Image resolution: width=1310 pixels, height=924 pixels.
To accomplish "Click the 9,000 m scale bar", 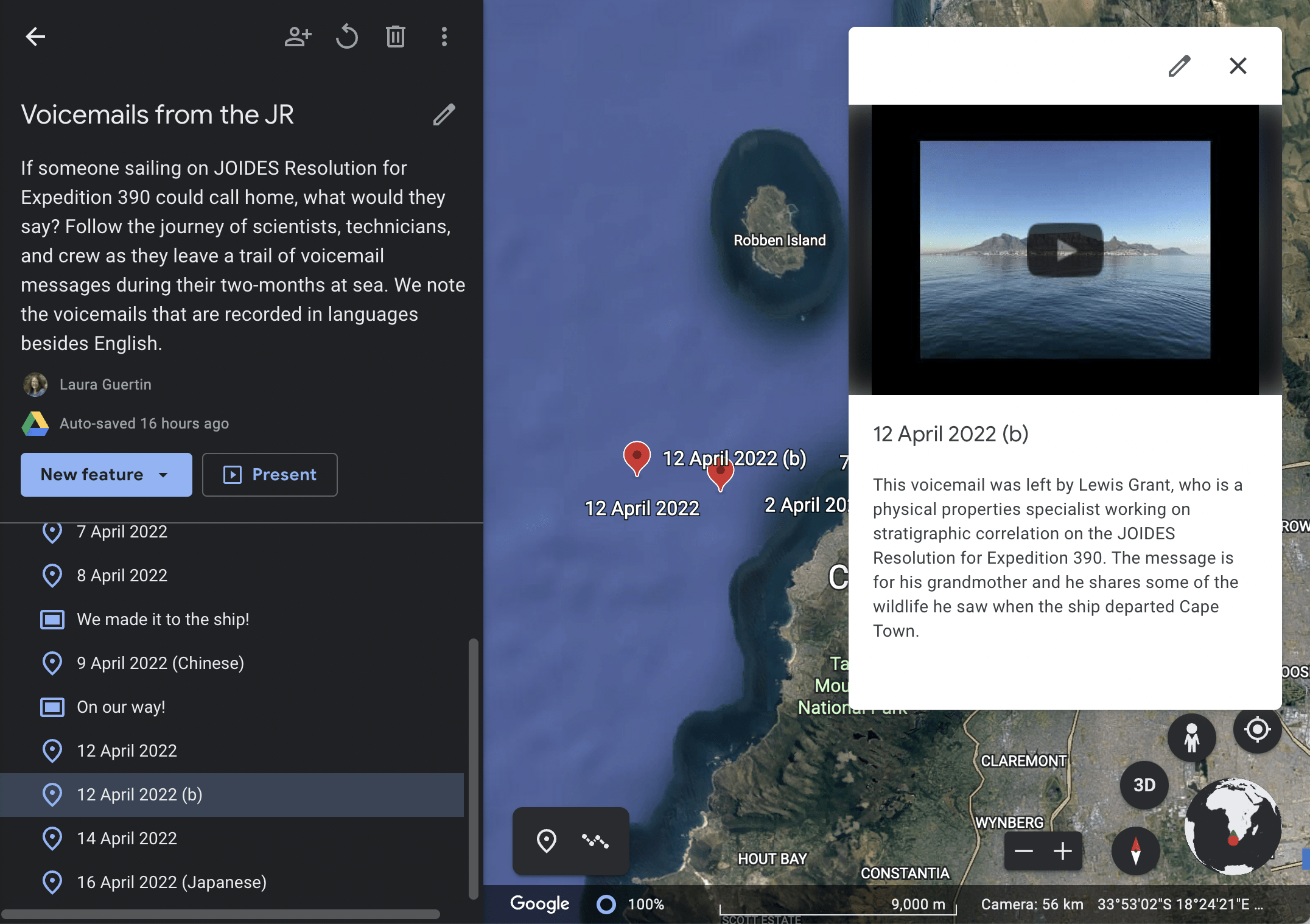I will [x=839, y=907].
